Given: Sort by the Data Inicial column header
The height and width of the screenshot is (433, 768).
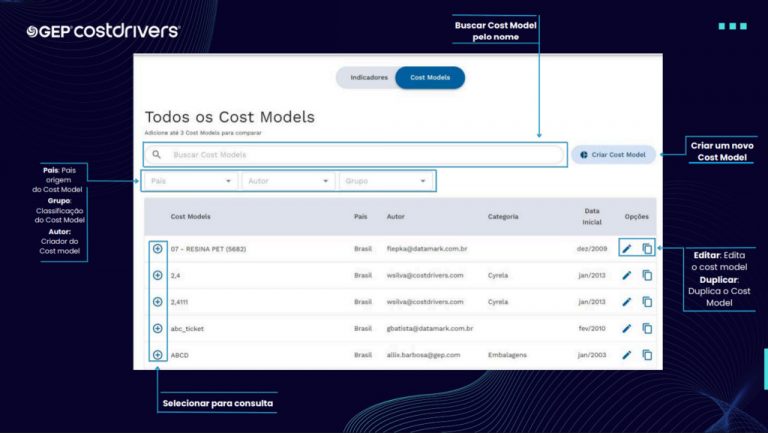Looking at the screenshot, I should [592, 216].
